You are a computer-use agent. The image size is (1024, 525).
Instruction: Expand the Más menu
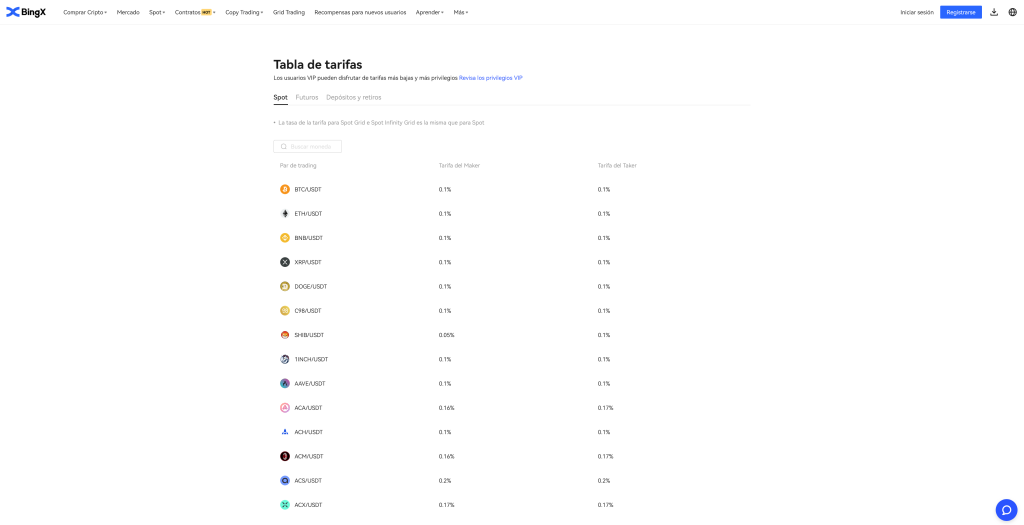[x=460, y=12]
